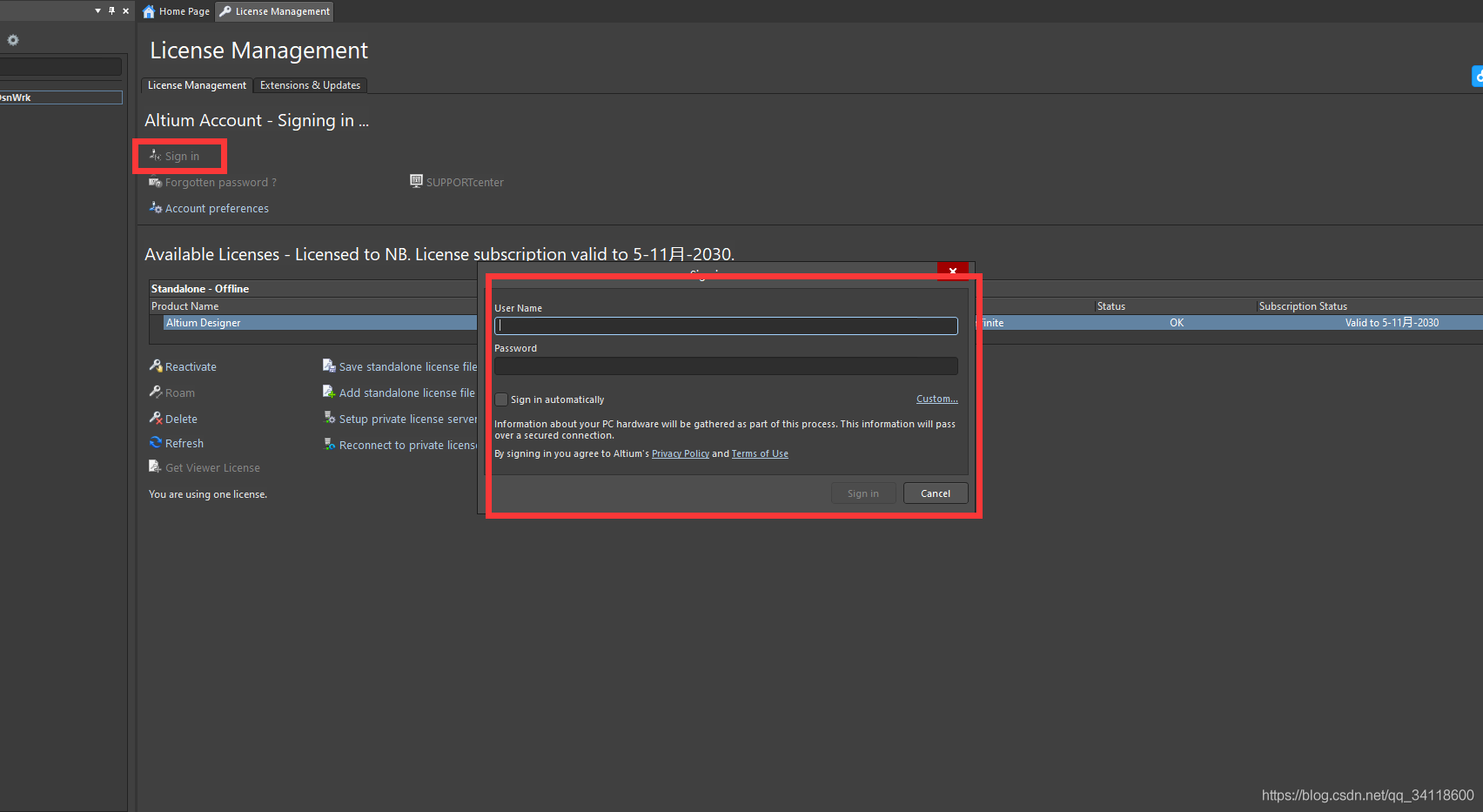Click the gear icon in left panel

[x=13, y=40]
